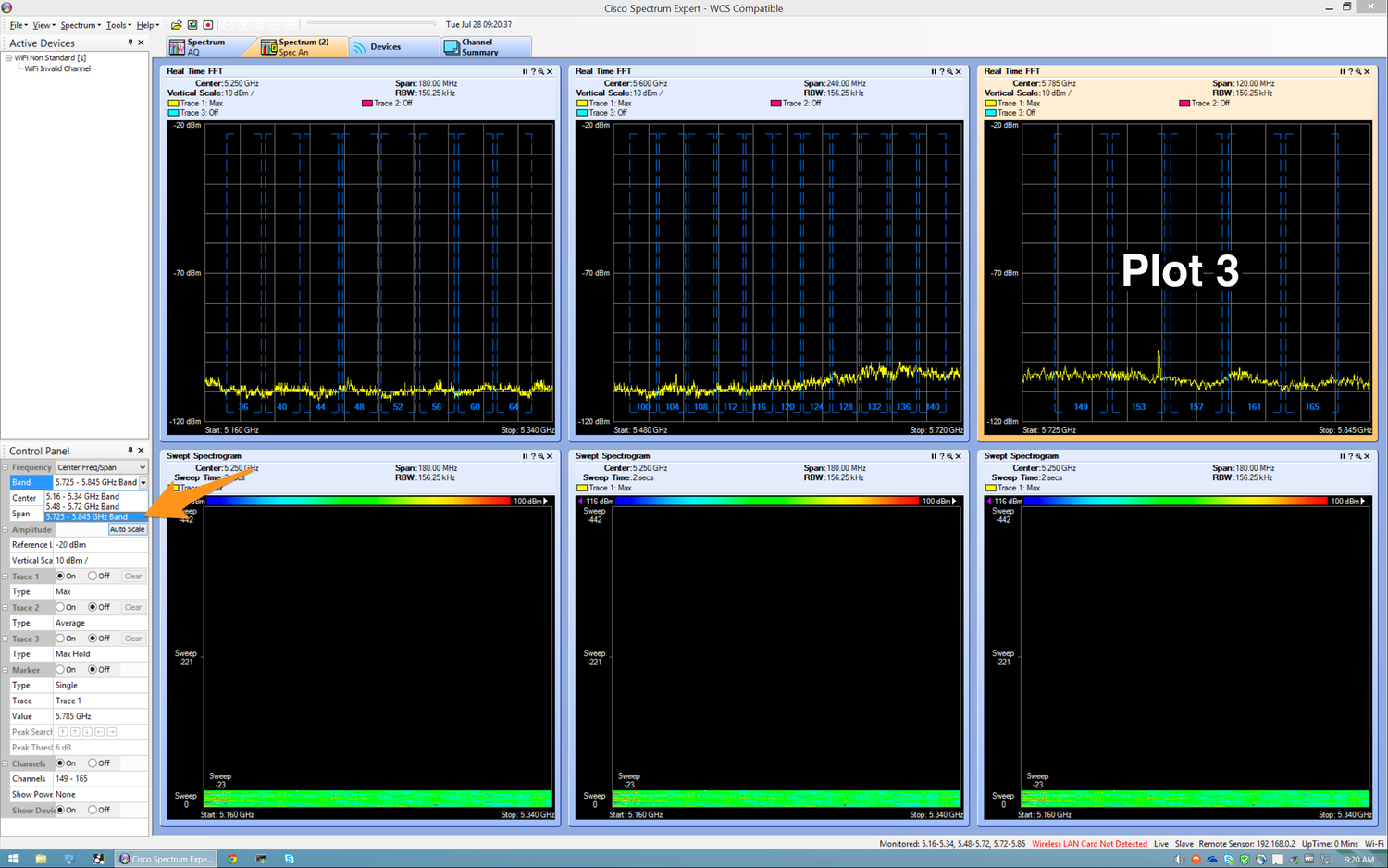Click Trace 3 cyan swatch in 5.785 GHz plot
1388x868 pixels.
coord(990,113)
